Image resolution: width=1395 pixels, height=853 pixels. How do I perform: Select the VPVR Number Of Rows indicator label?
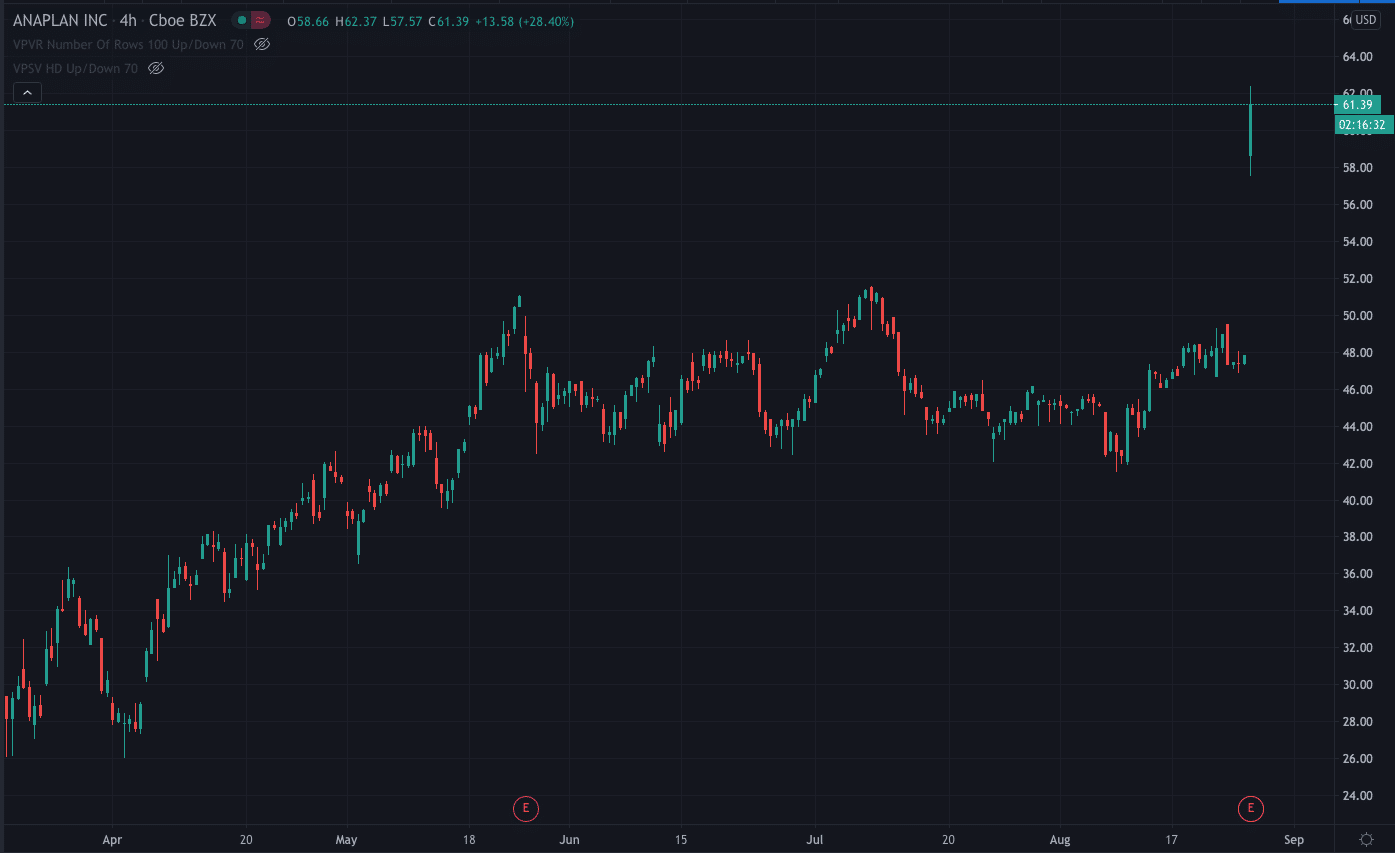point(128,44)
